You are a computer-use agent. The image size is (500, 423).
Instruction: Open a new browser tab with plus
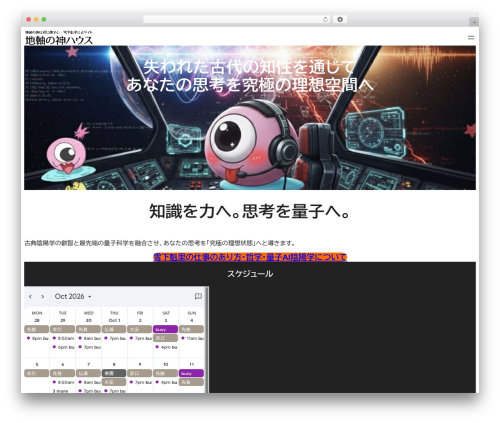coord(474,22)
